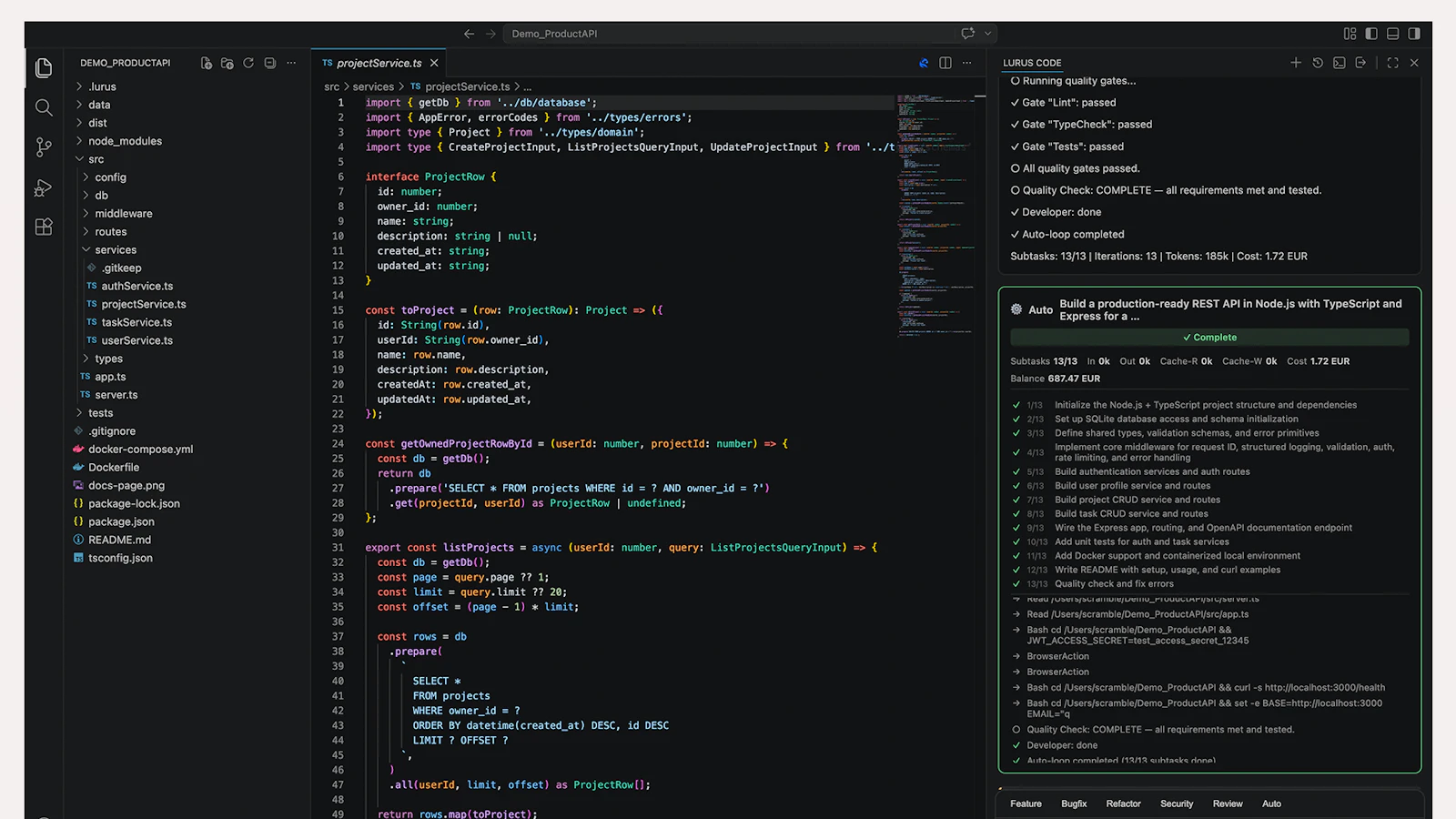1456x819 pixels.
Task: Click the New File icon in the explorer header
Action: pyautogui.click(x=207, y=63)
